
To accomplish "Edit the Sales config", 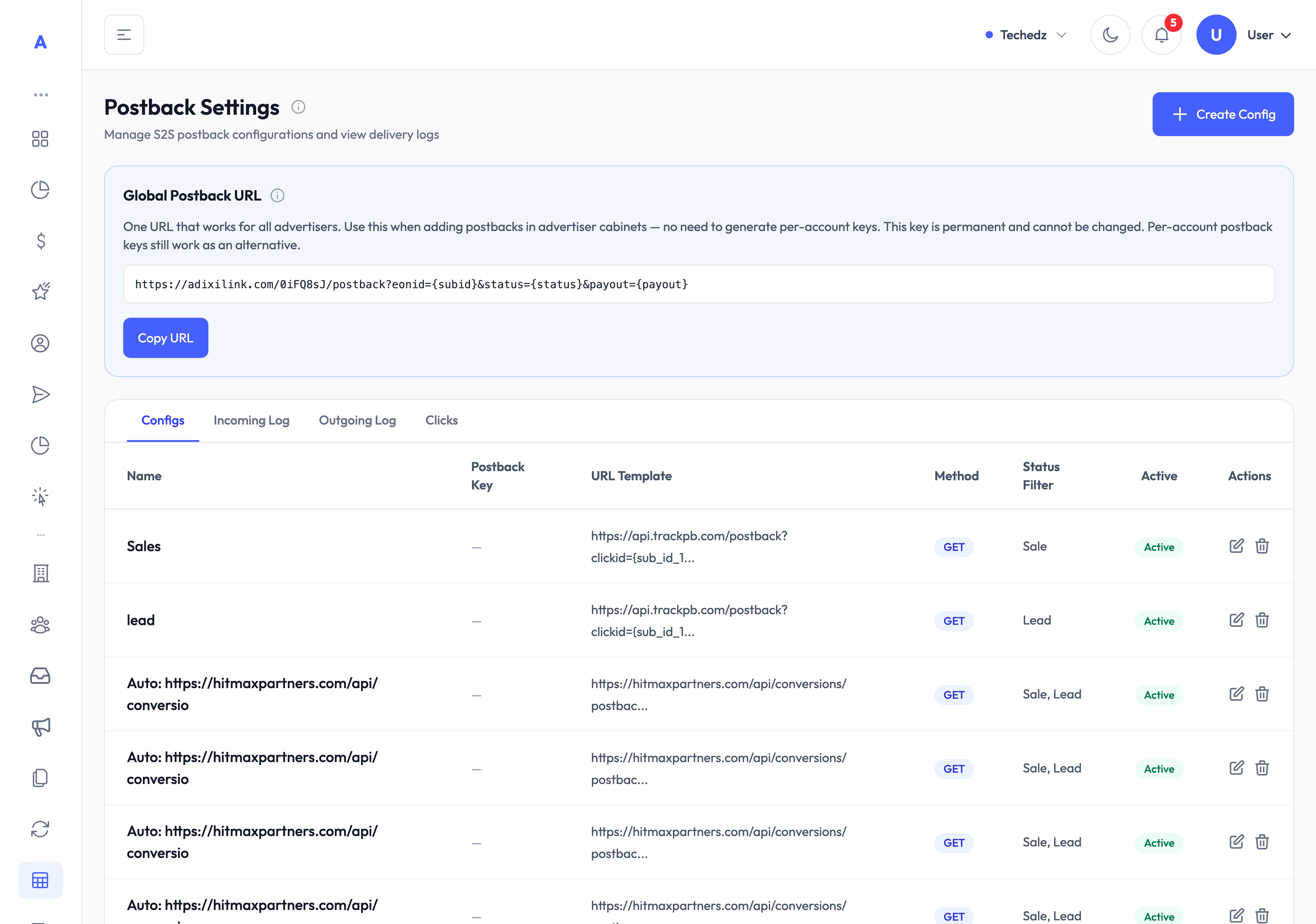I will [1236, 546].
